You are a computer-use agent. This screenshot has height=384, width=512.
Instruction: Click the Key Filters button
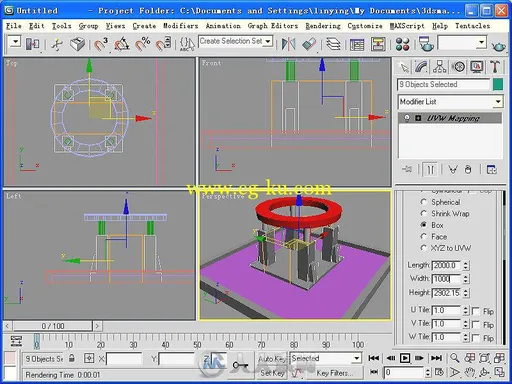tap(334, 373)
